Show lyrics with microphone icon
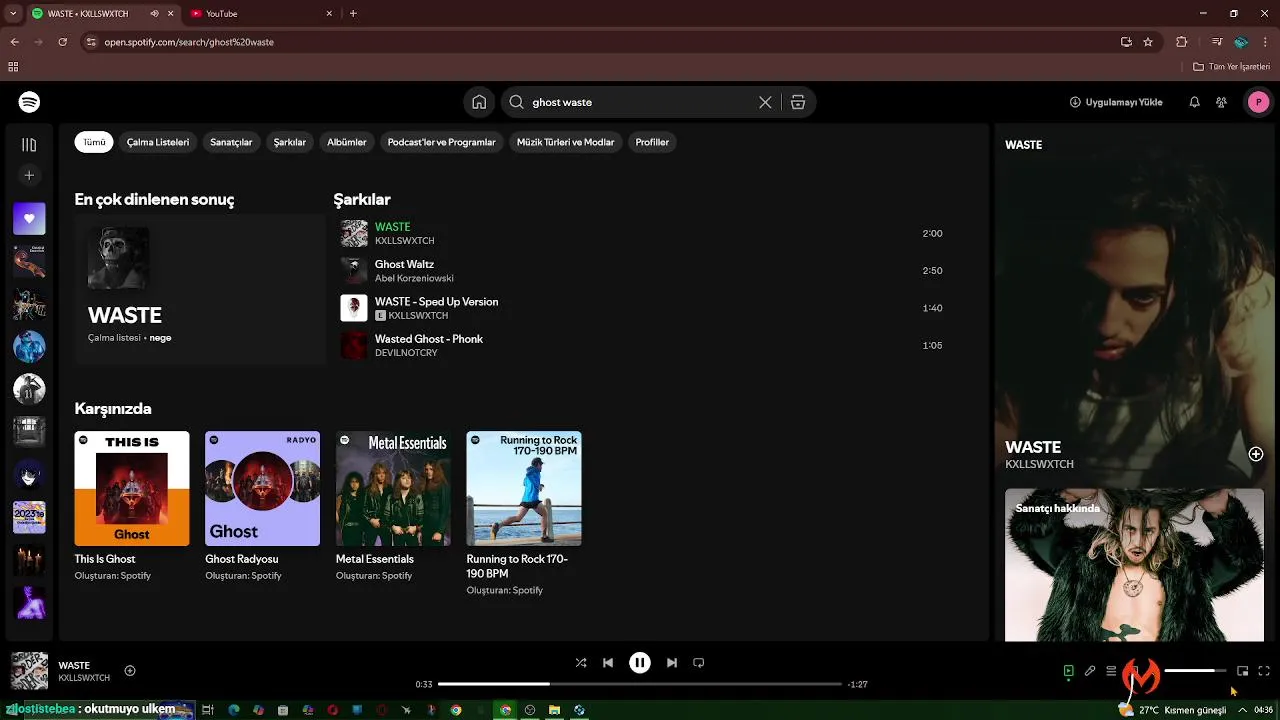 (x=1090, y=671)
